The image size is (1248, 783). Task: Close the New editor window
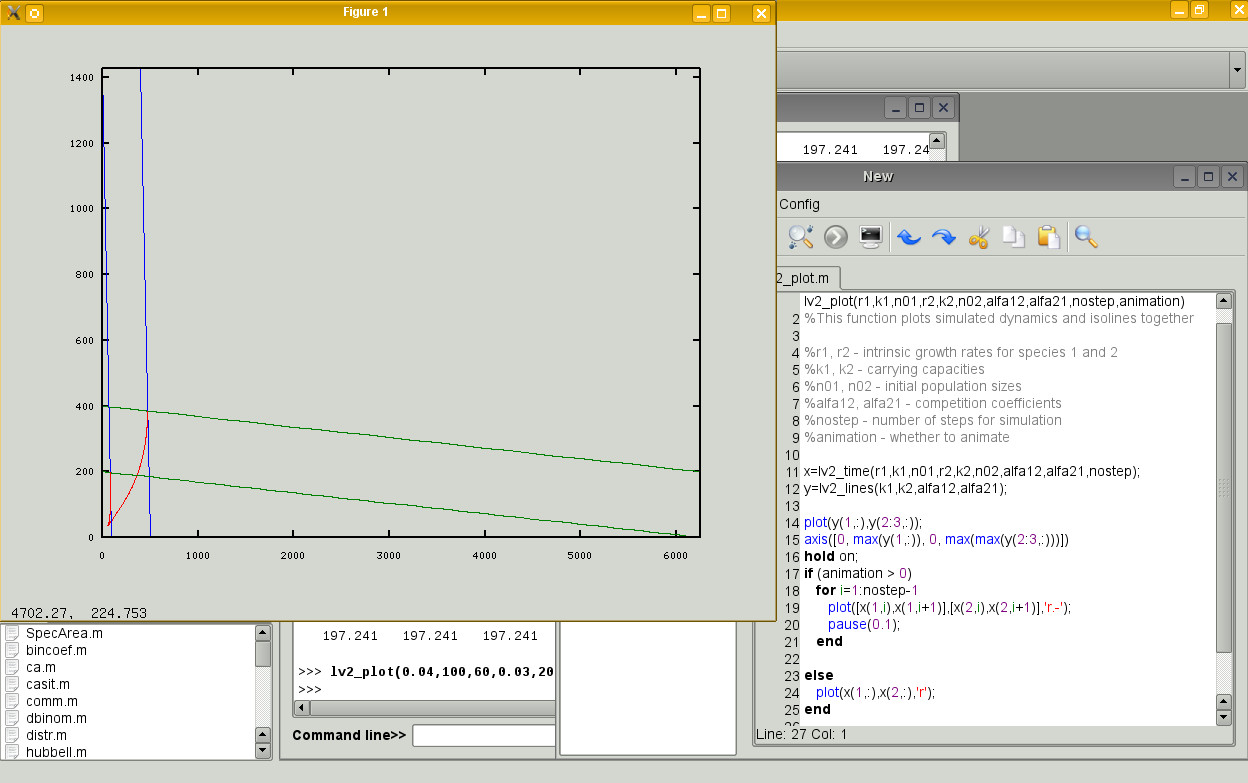click(x=1233, y=177)
